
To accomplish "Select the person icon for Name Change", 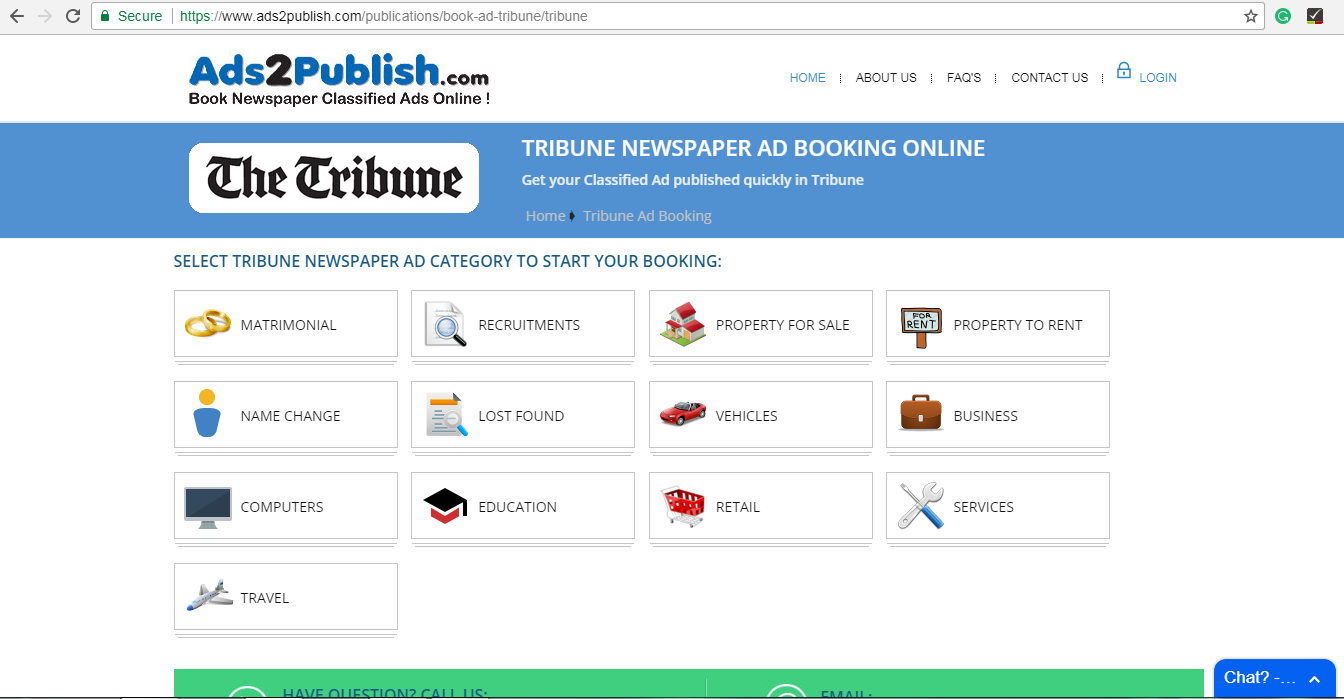I will click(207, 414).
